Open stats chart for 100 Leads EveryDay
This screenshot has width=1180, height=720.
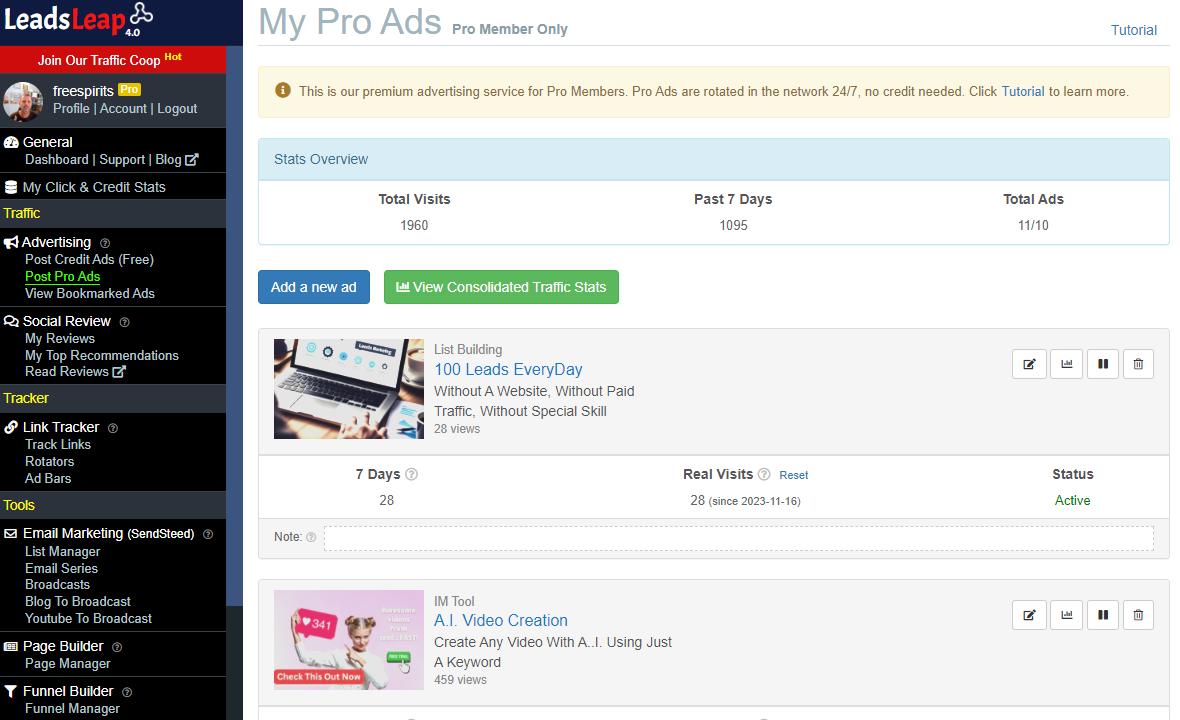tap(1066, 364)
